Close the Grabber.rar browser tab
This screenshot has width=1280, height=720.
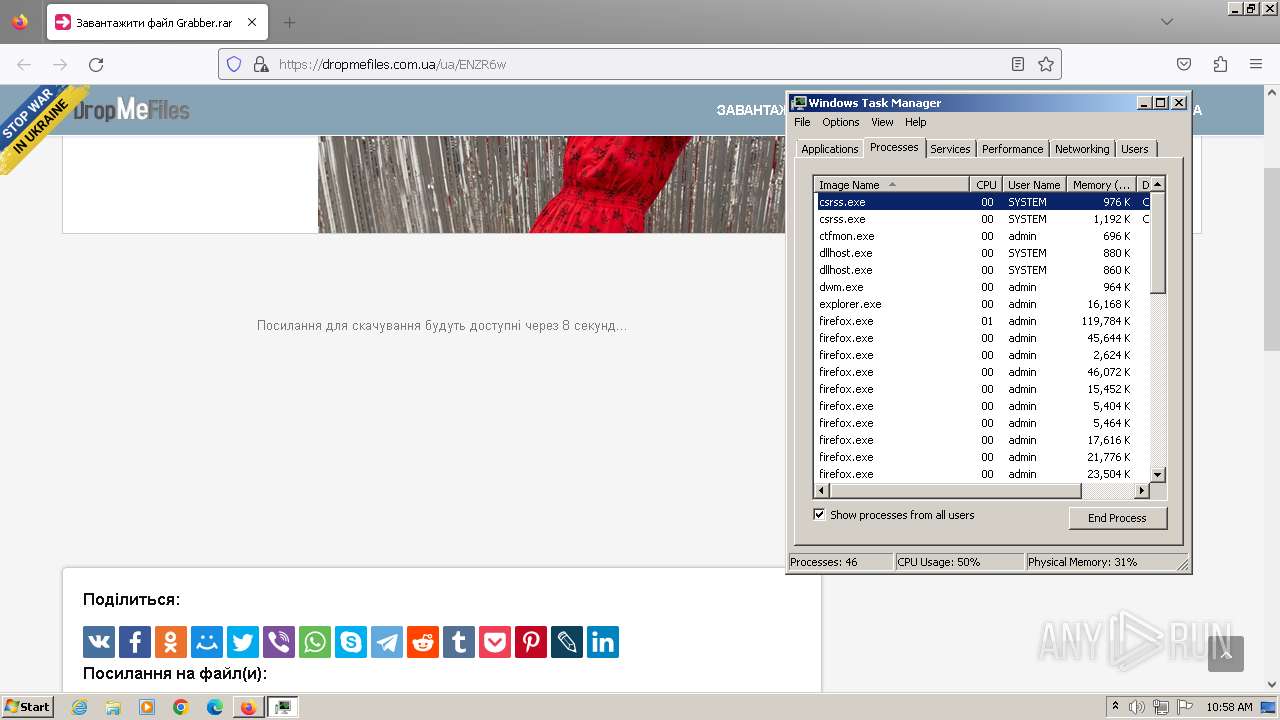[x=251, y=22]
